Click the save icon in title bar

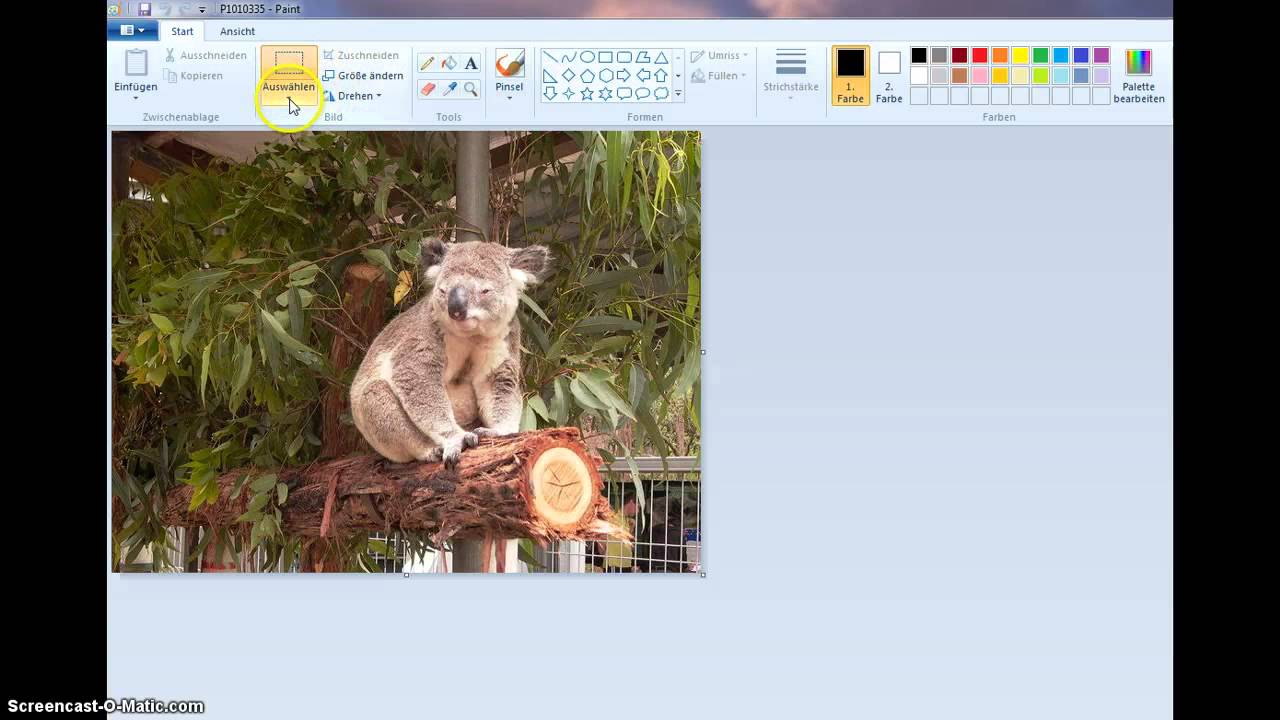[x=144, y=9]
